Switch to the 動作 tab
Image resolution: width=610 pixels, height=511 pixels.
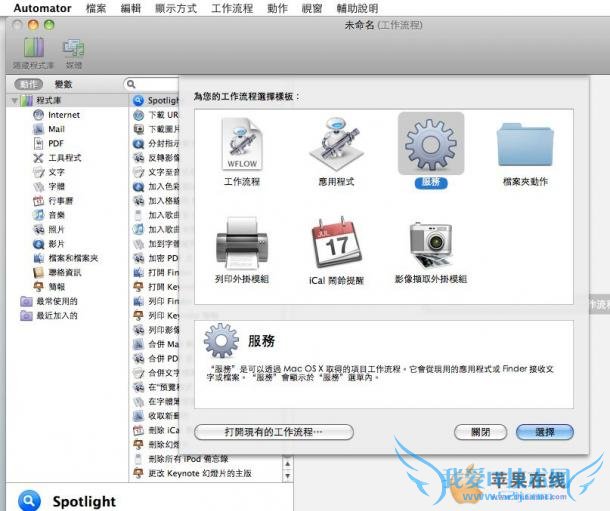coord(28,84)
